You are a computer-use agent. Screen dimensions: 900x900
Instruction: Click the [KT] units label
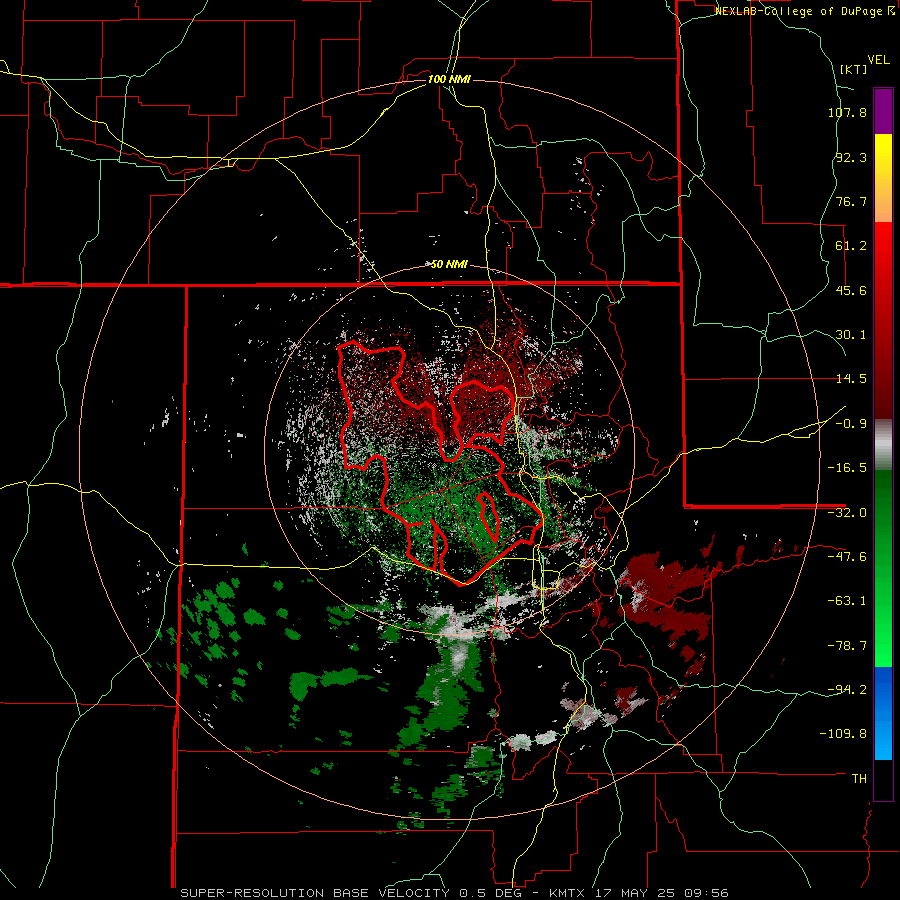coord(854,69)
